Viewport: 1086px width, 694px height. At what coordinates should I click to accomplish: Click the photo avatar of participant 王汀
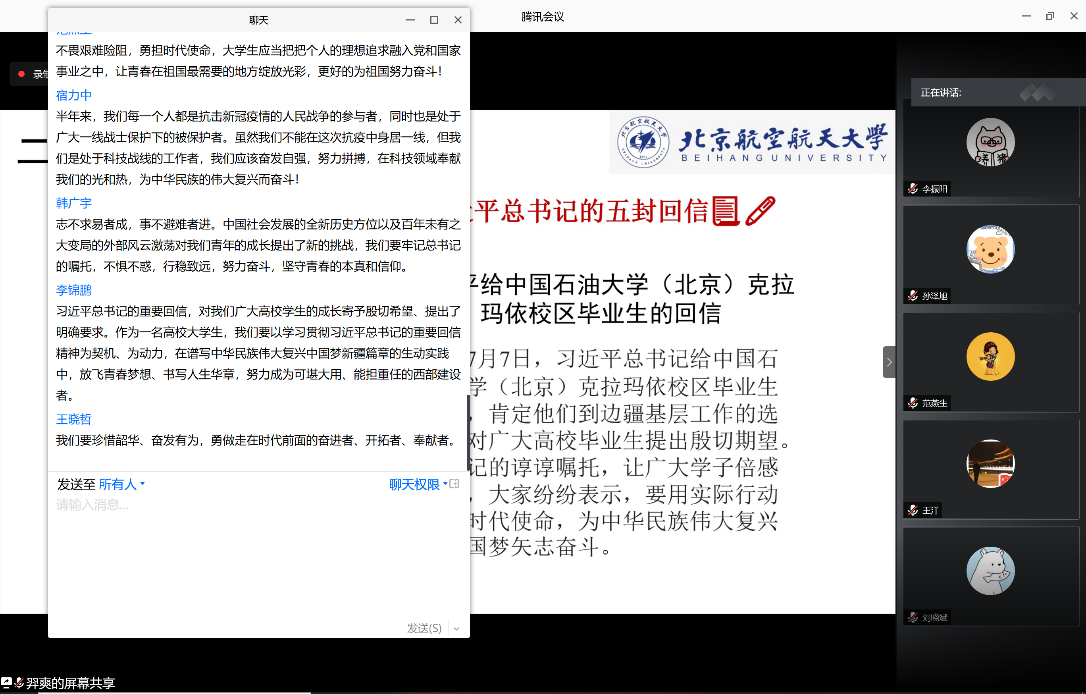click(990, 463)
